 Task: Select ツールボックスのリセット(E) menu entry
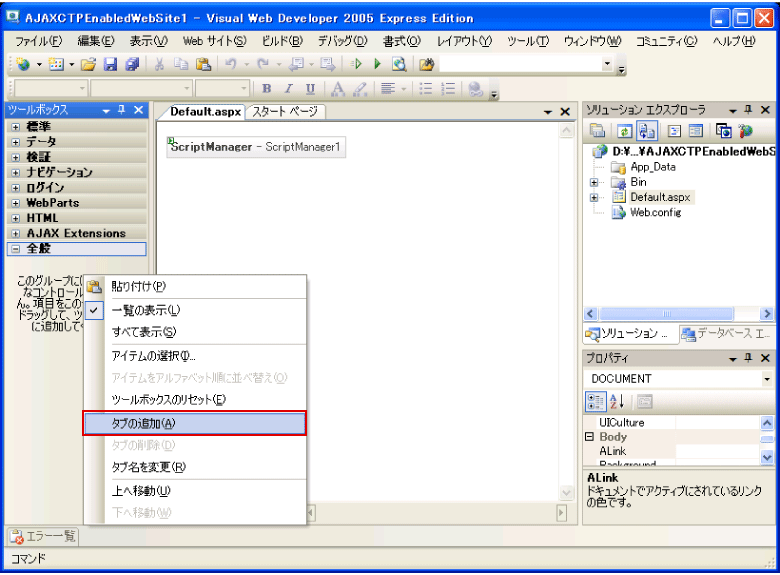(194, 399)
